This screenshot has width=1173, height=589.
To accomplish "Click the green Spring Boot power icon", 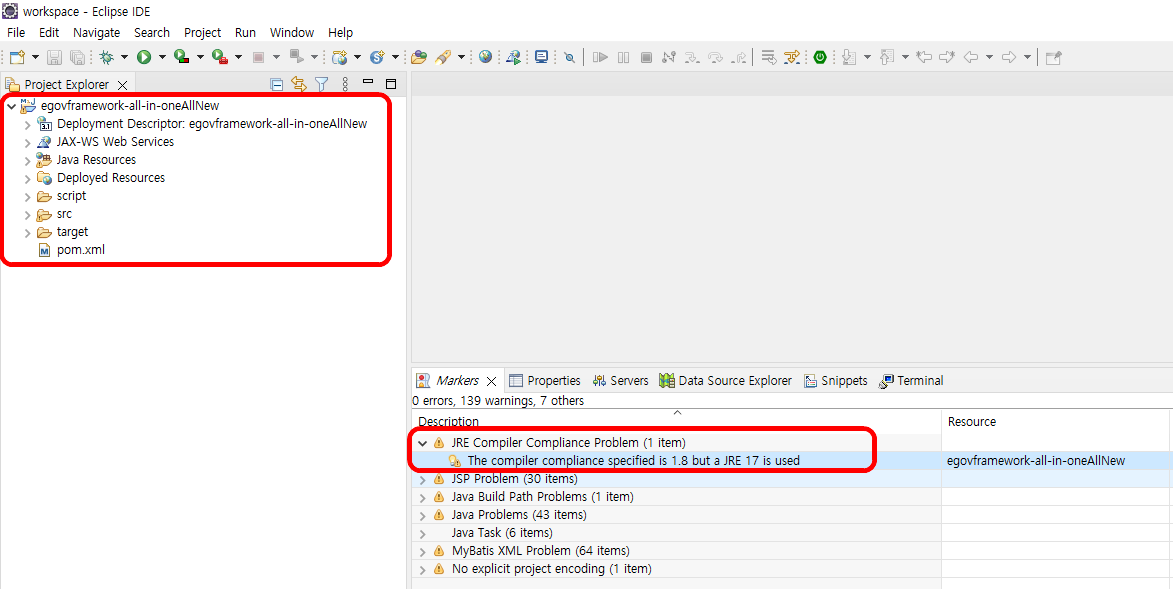I will click(x=821, y=57).
